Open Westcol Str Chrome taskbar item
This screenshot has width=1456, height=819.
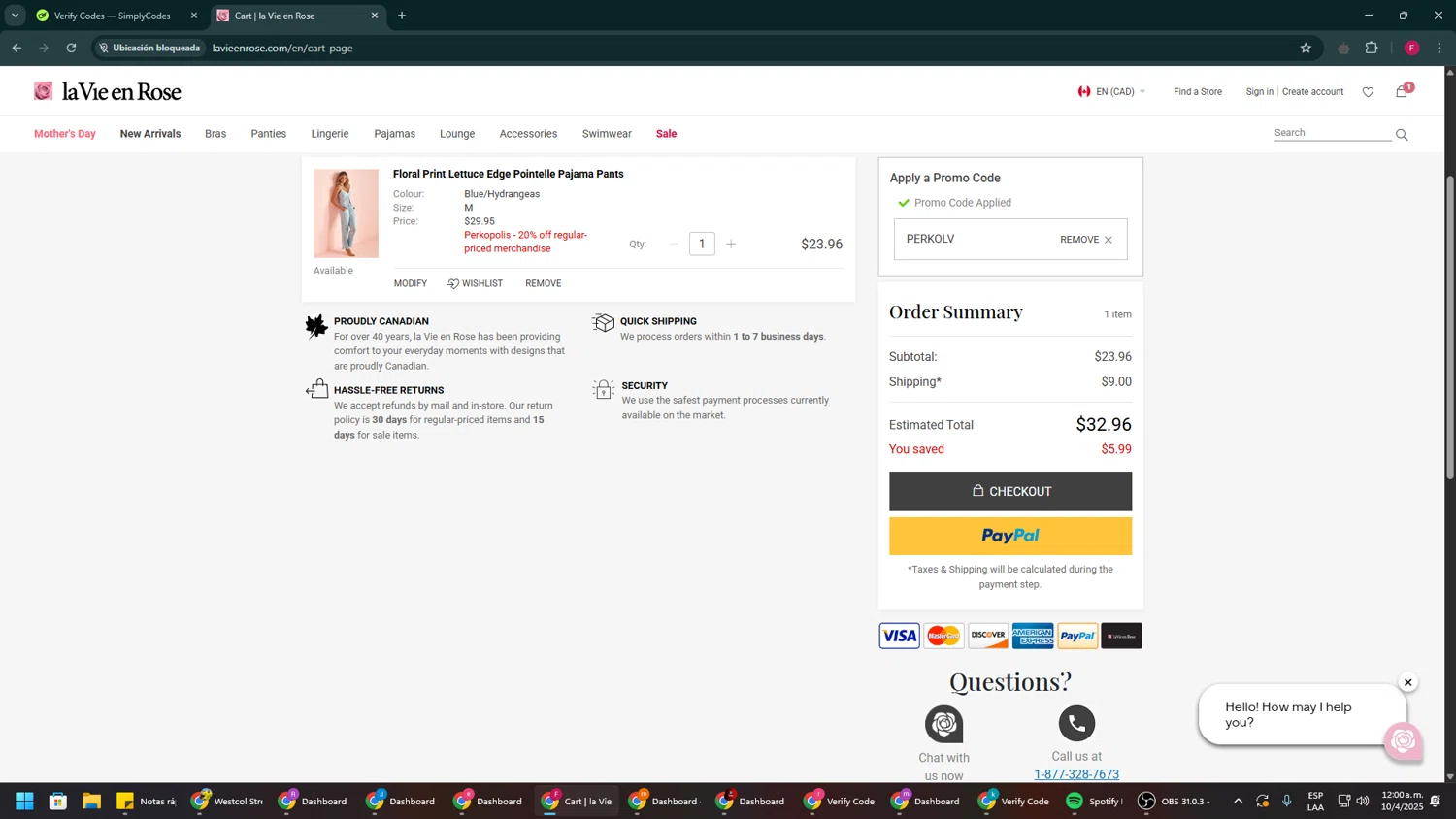point(227,802)
